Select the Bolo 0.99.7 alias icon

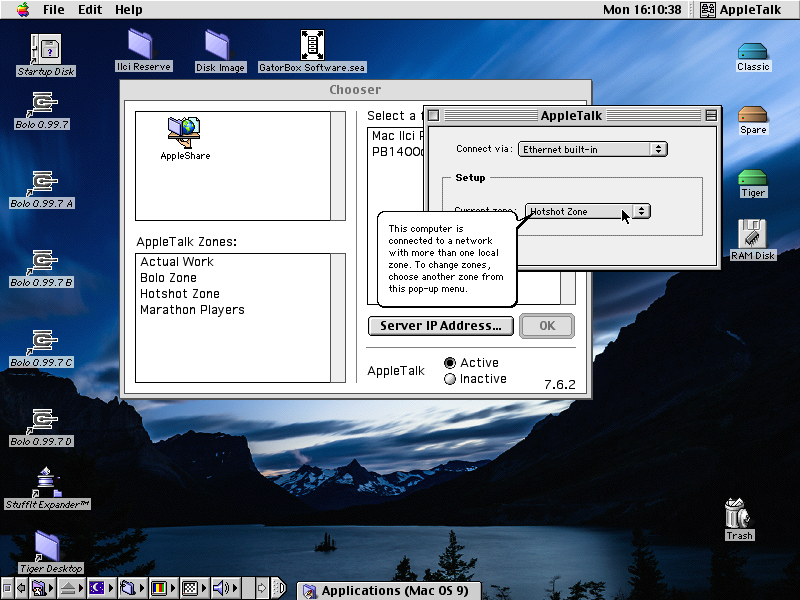pyautogui.click(x=43, y=104)
